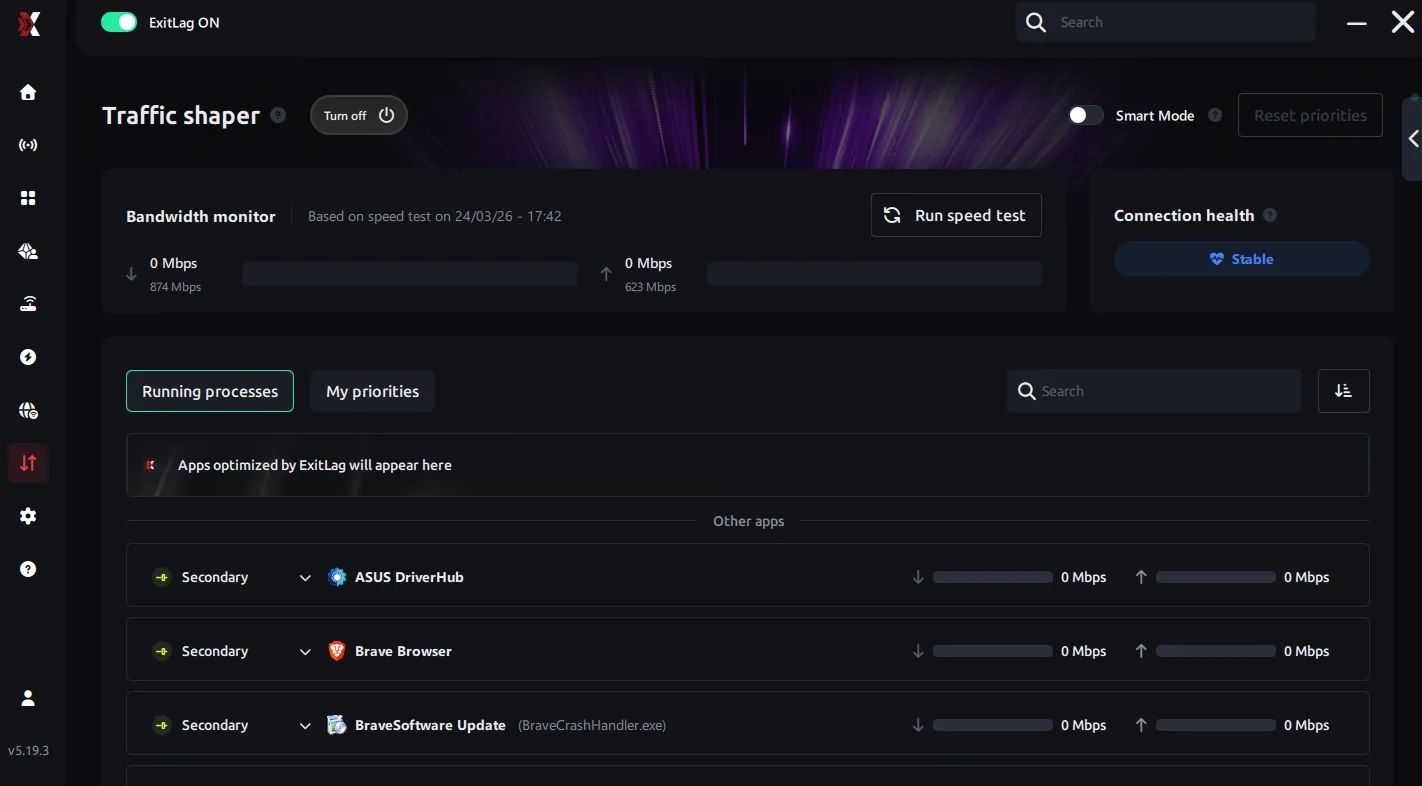1422x786 pixels.
Task: Select the lightning boost sidebar icon
Action: click(x=28, y=357)
